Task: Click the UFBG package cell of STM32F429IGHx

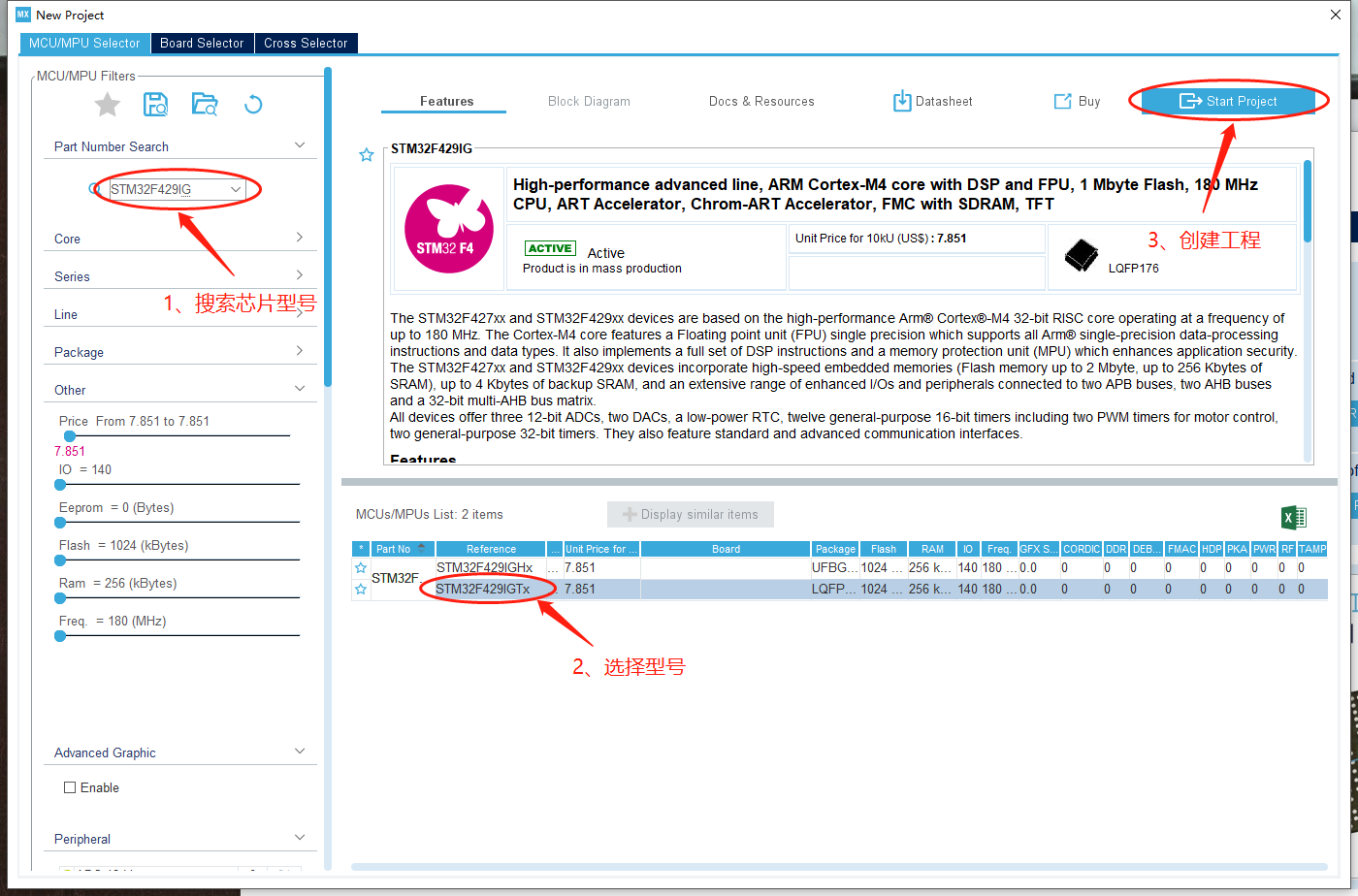Action: coord(835,568)
